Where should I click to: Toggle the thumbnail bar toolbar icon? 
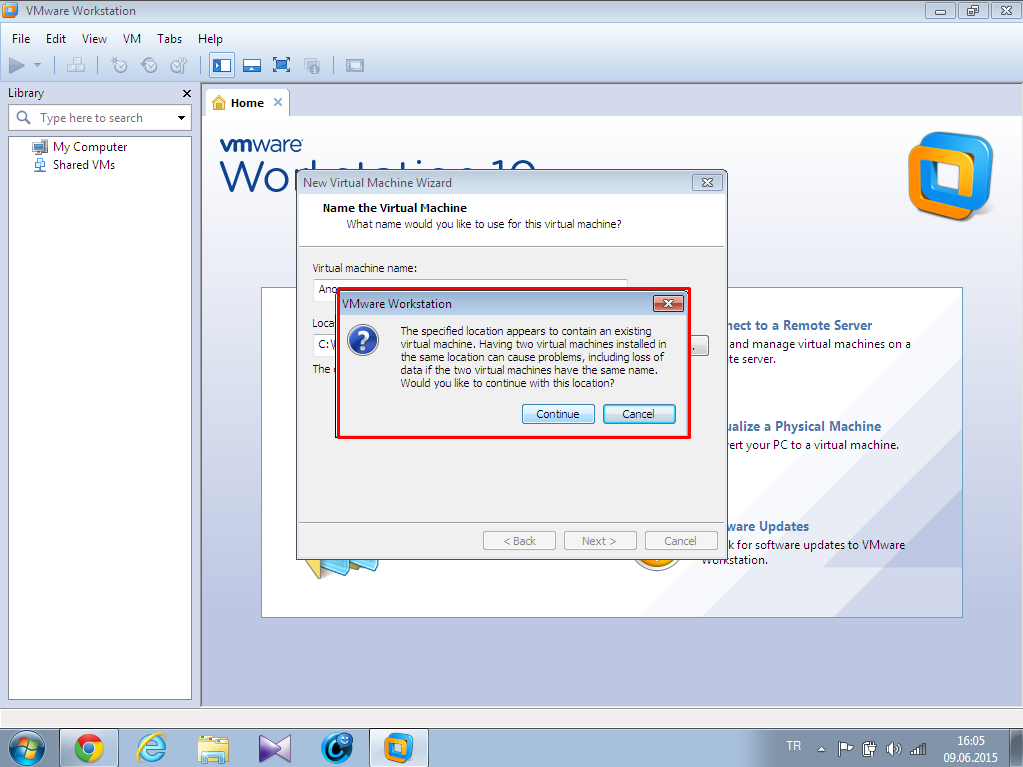tap(252, 65)
